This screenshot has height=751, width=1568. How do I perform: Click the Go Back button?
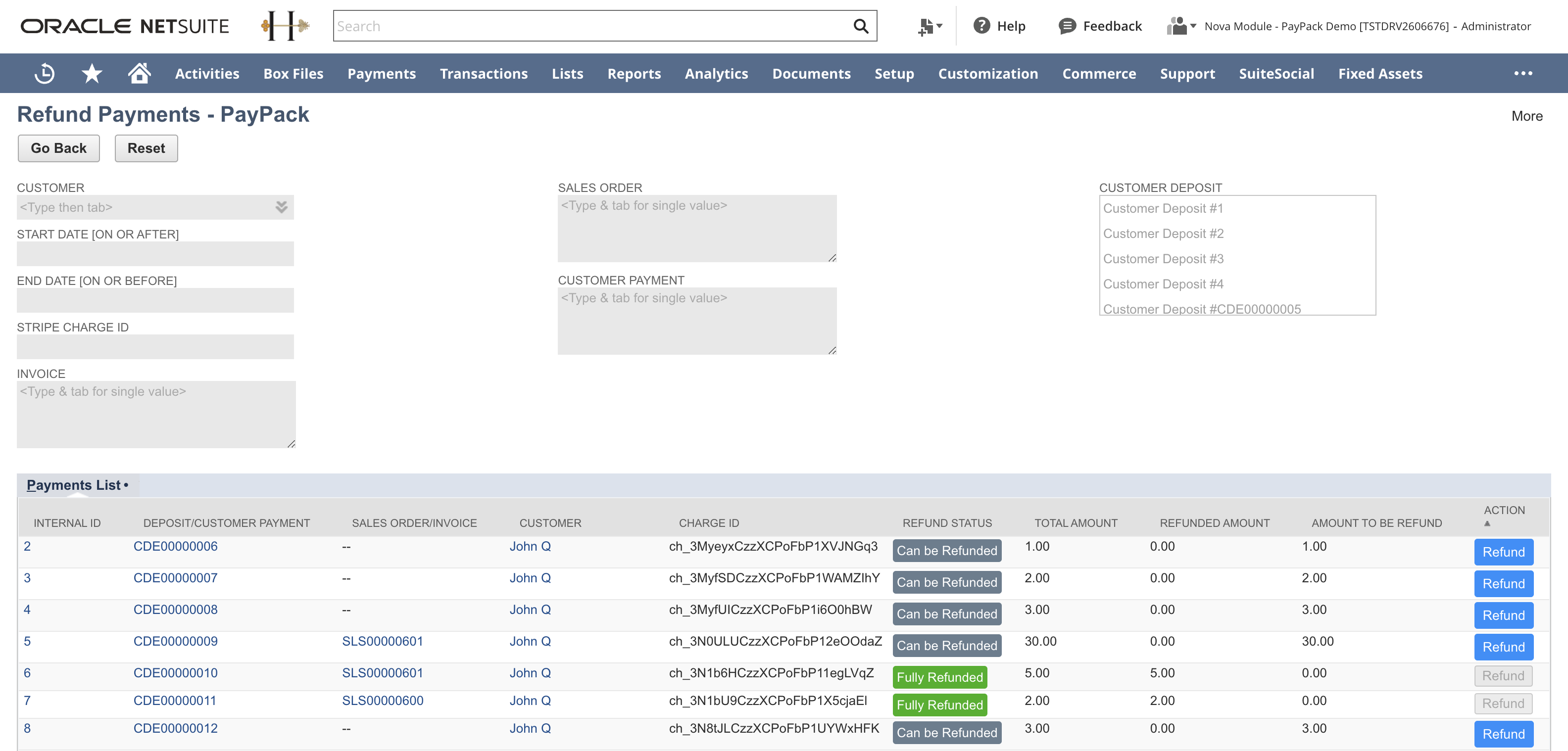[58, 148]
